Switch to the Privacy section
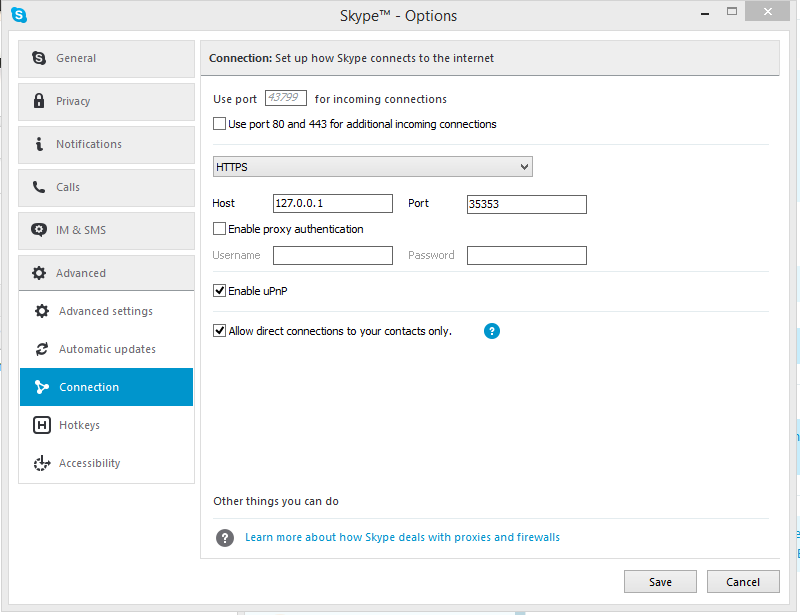 pyautogui.click(x=107, y=102)
